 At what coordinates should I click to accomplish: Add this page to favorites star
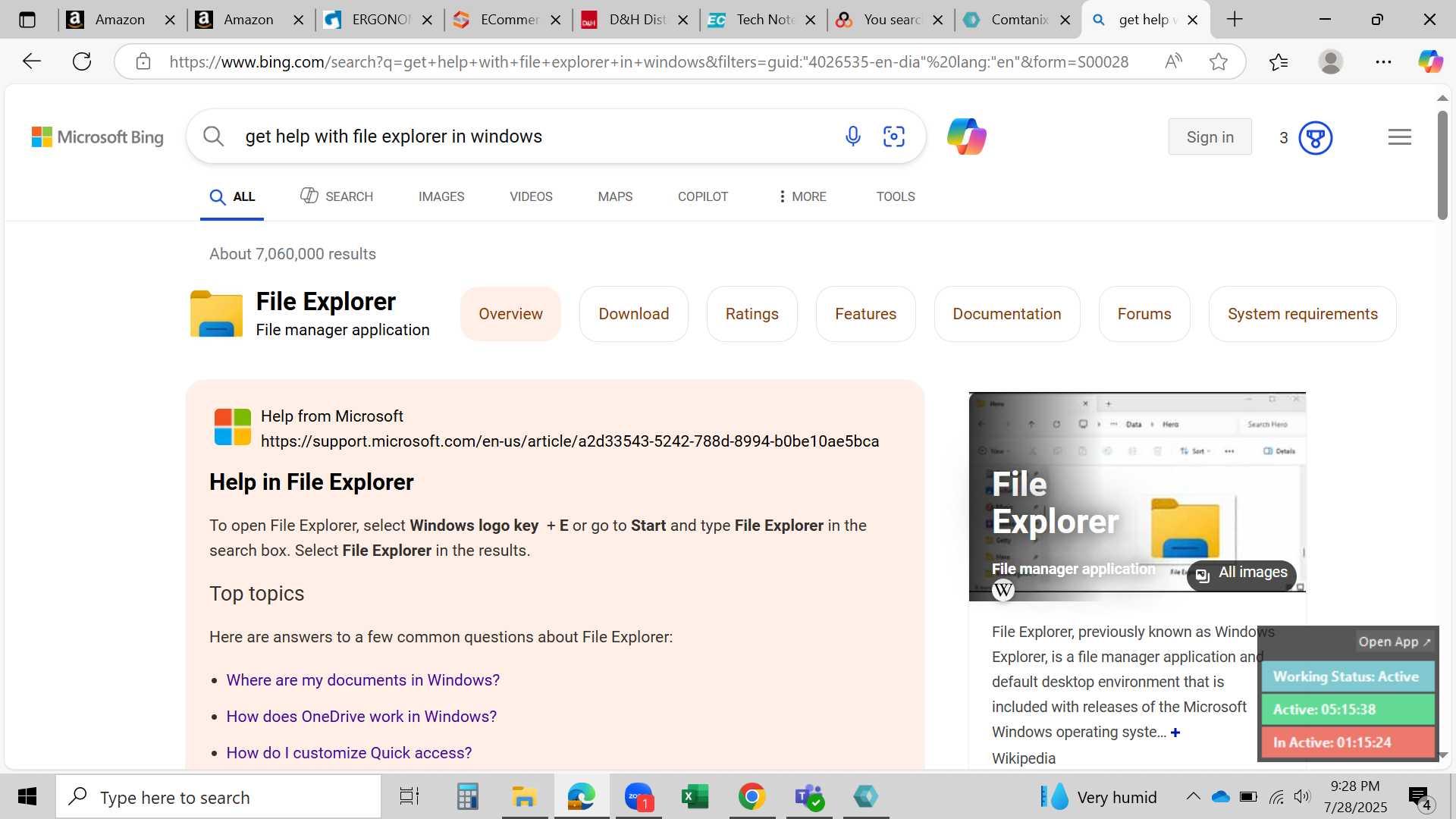pyautogui.click(x=1219, y=61)
